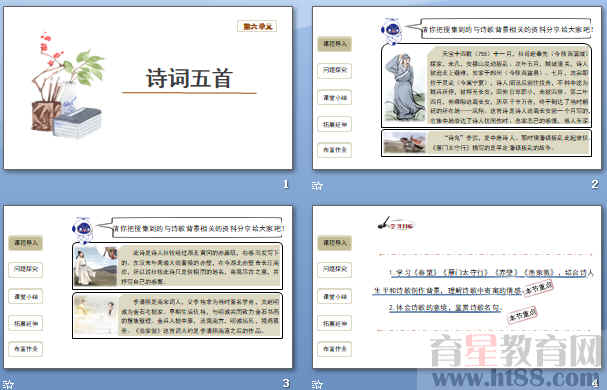Click learning objective 1 underlined text in slide 4
The width and height of the screenshot is (607, 390).
tap(483, 282)
